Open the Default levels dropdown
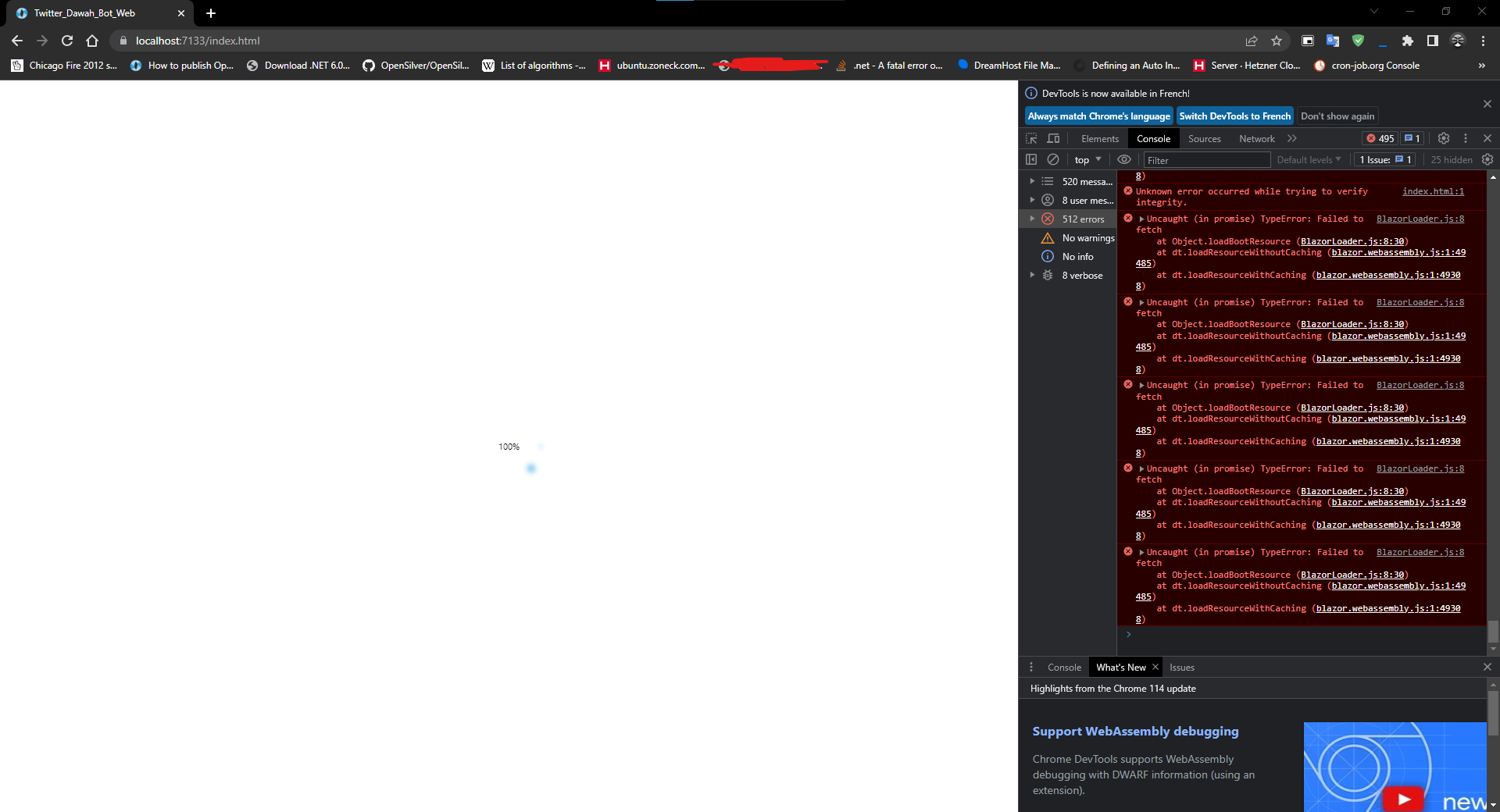This screenshot has height=812, width=1500. tap(1308, 159)
